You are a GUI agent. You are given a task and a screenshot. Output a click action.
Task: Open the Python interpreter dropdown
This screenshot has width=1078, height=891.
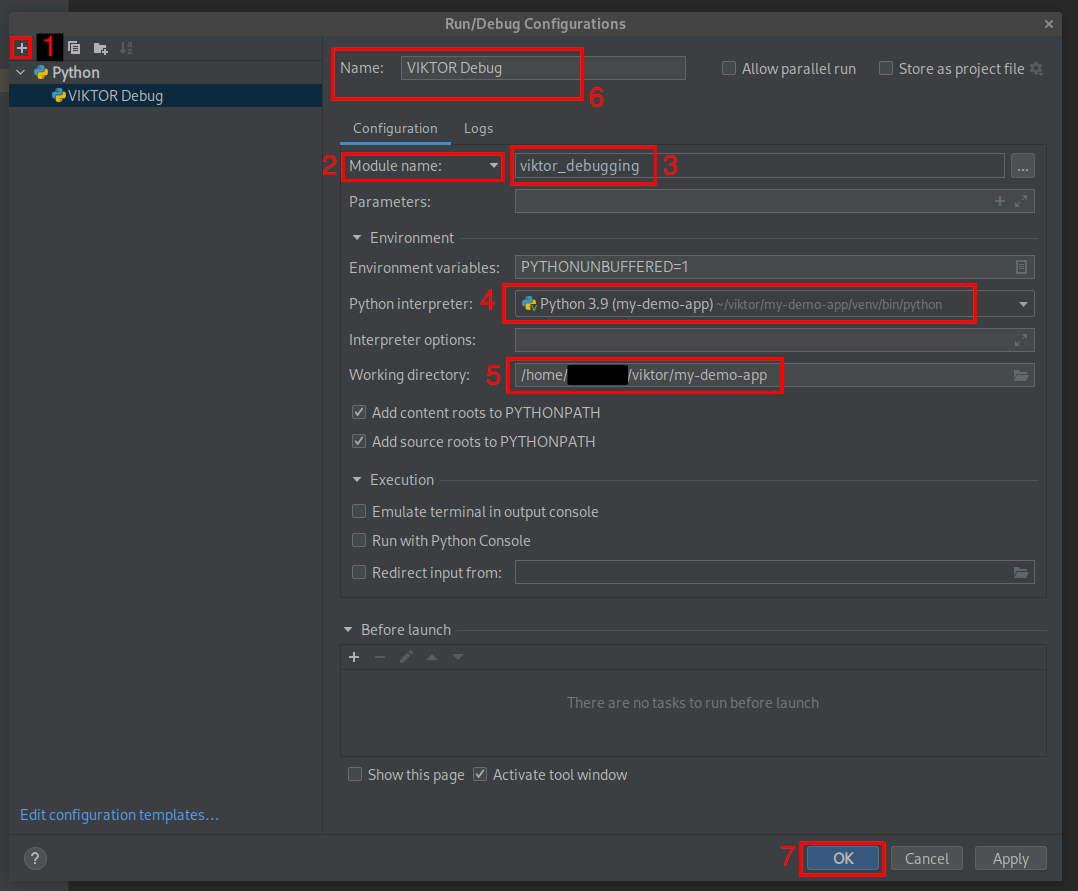(1023, 304)
